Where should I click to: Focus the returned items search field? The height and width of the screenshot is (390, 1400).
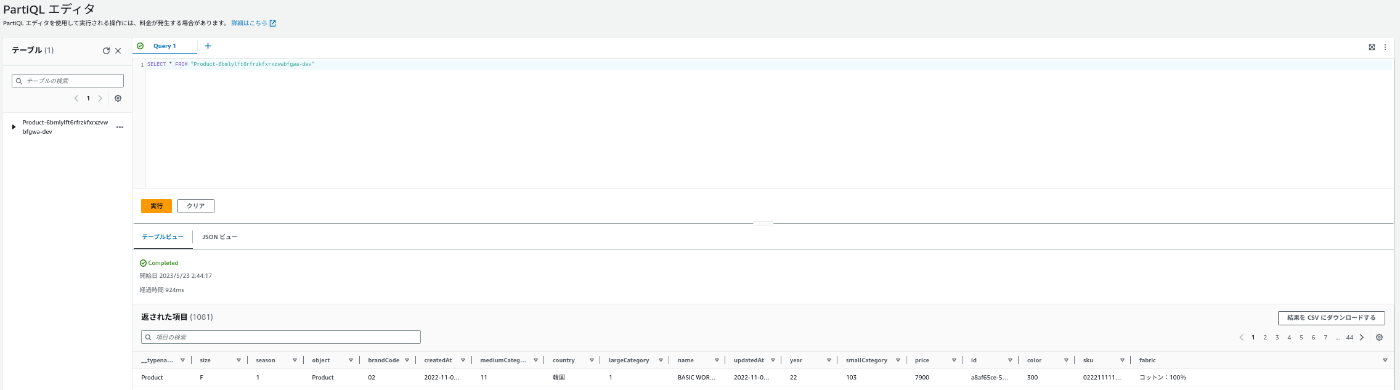pos(281,337)
